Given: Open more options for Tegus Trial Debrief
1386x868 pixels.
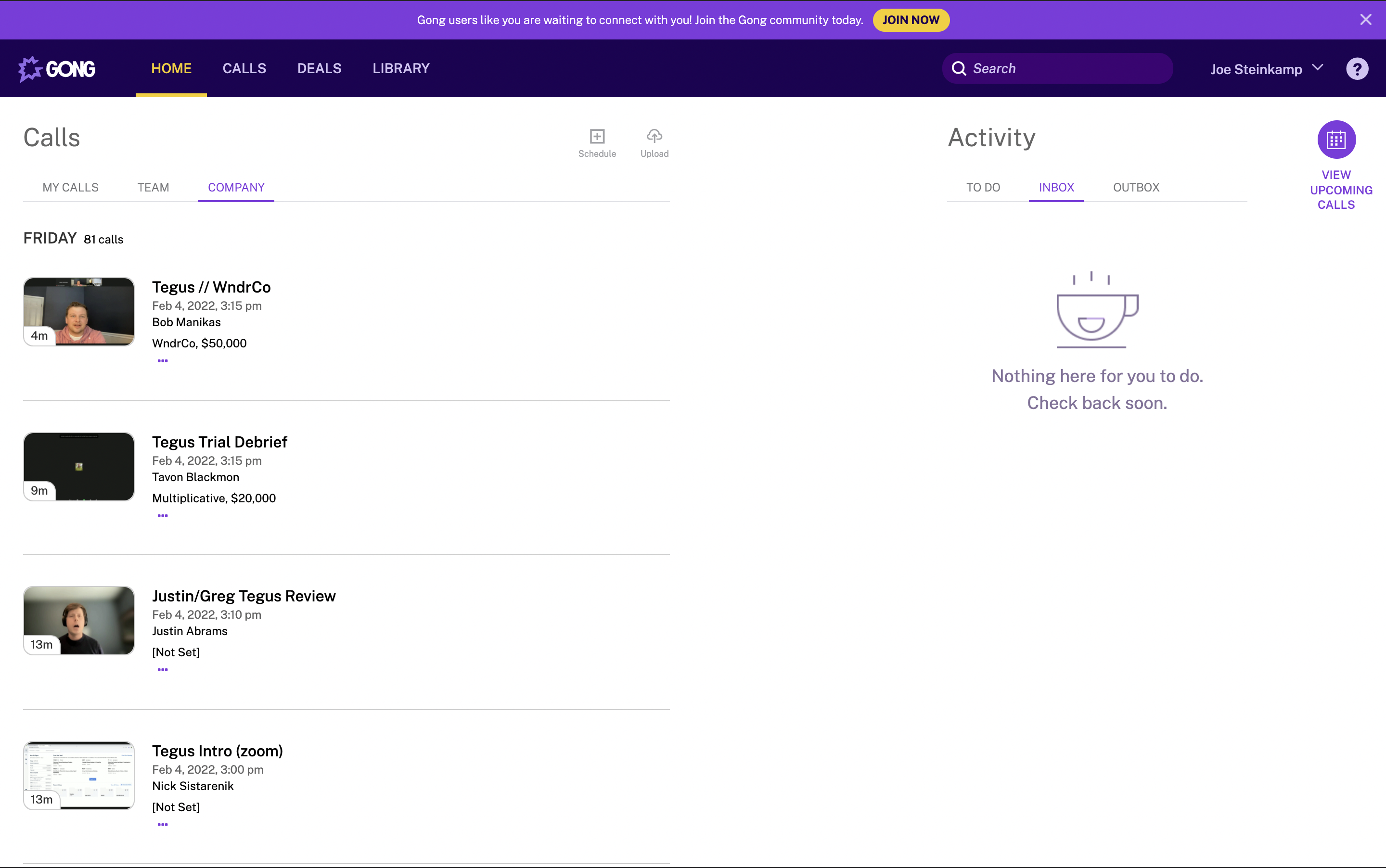Looking at the screenshot, I should tap(163, 515).
